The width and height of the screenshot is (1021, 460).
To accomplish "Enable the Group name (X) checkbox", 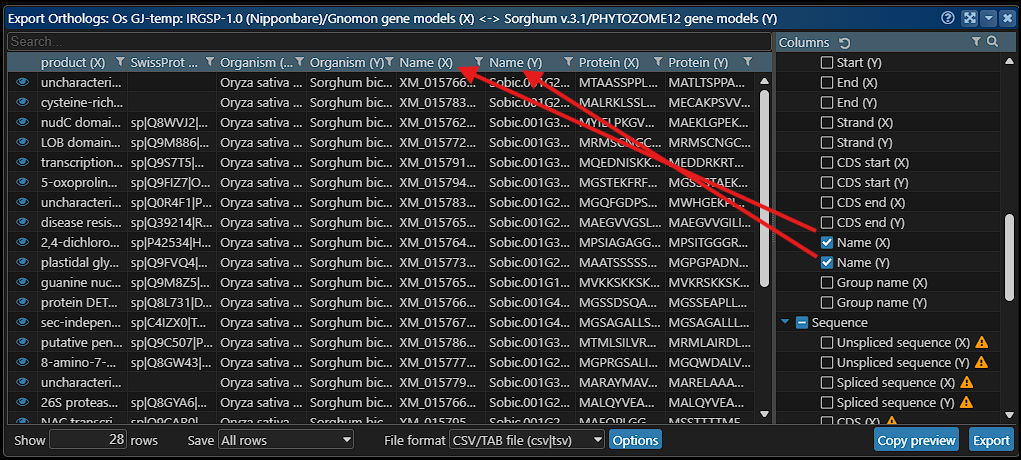I will (827, 282).
